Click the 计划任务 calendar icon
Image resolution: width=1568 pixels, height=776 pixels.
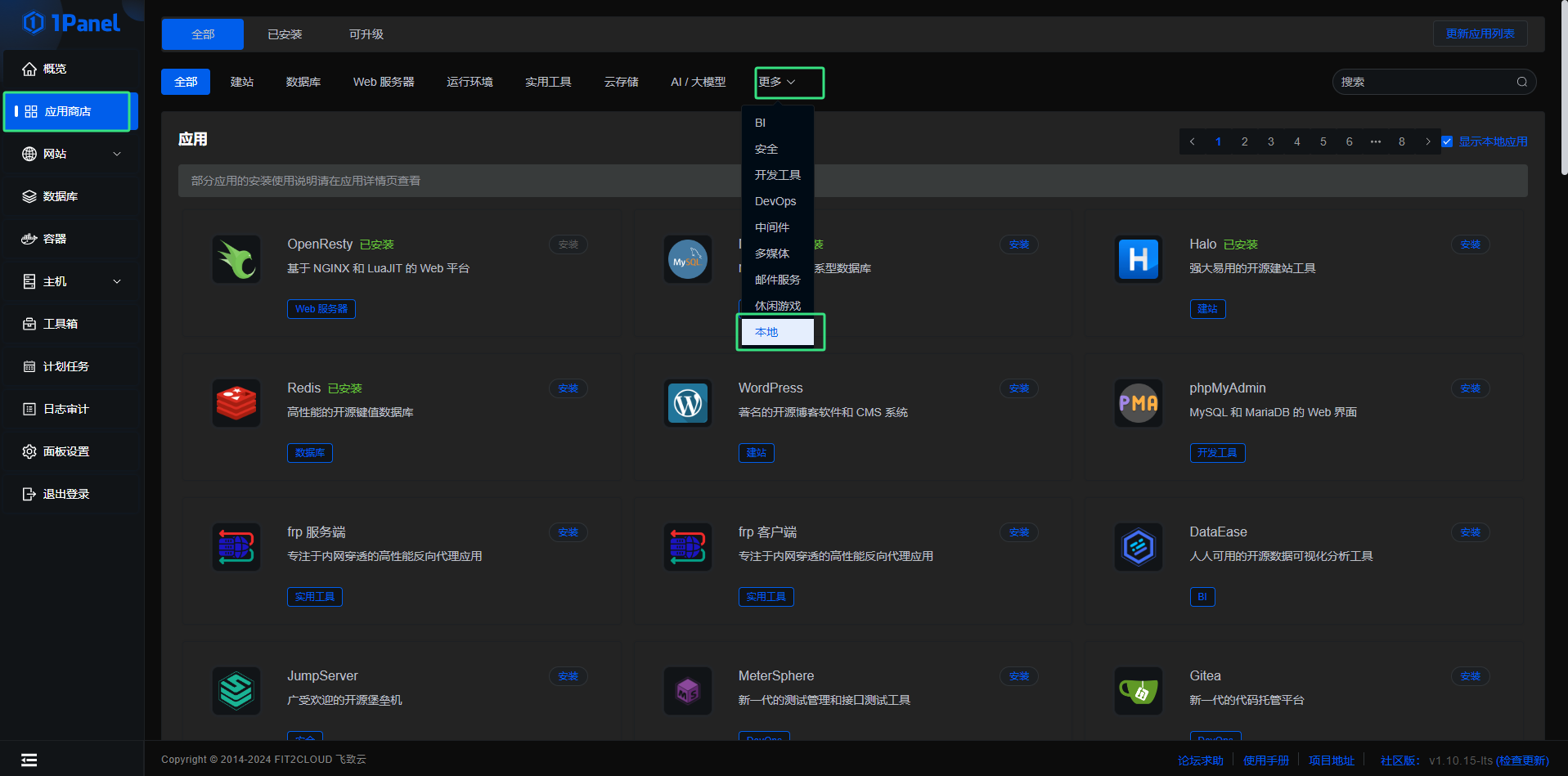tap(29, 366)
